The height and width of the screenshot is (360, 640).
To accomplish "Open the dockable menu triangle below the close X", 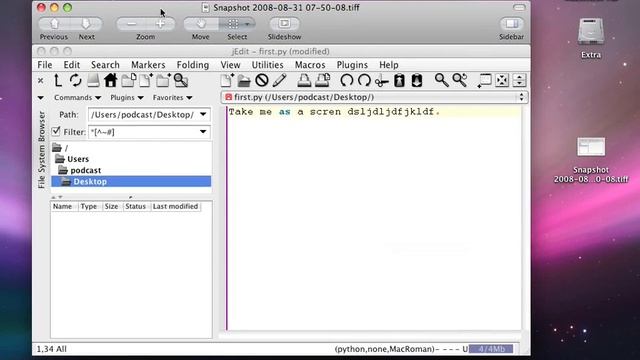I will click(40, 98).
